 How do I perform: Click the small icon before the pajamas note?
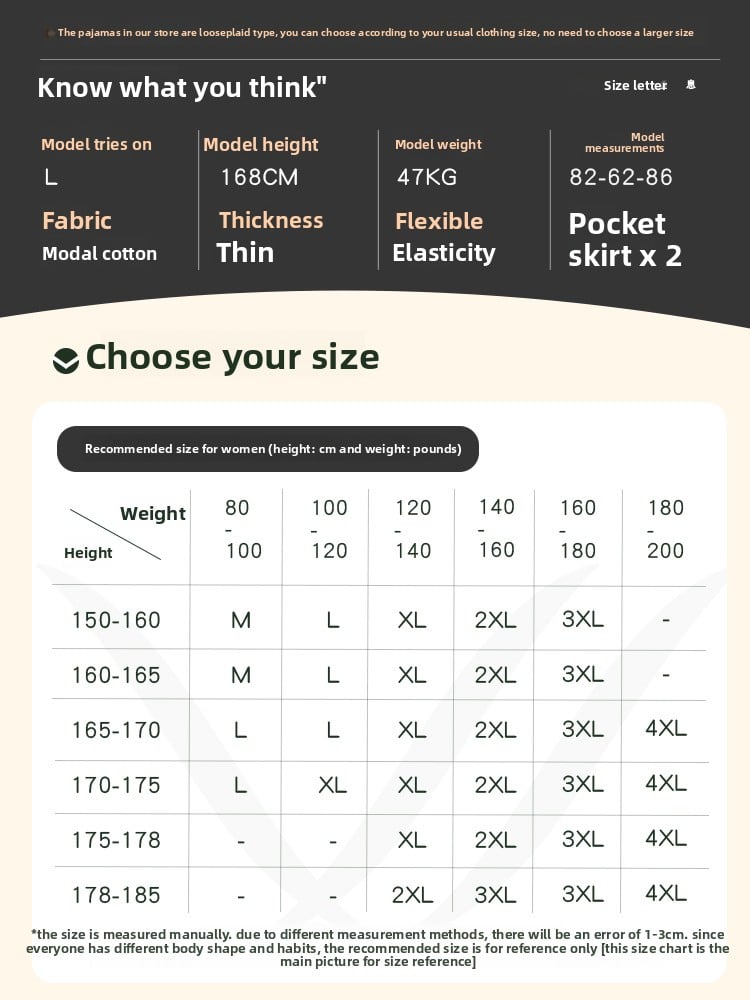click(x=51, y=33)
